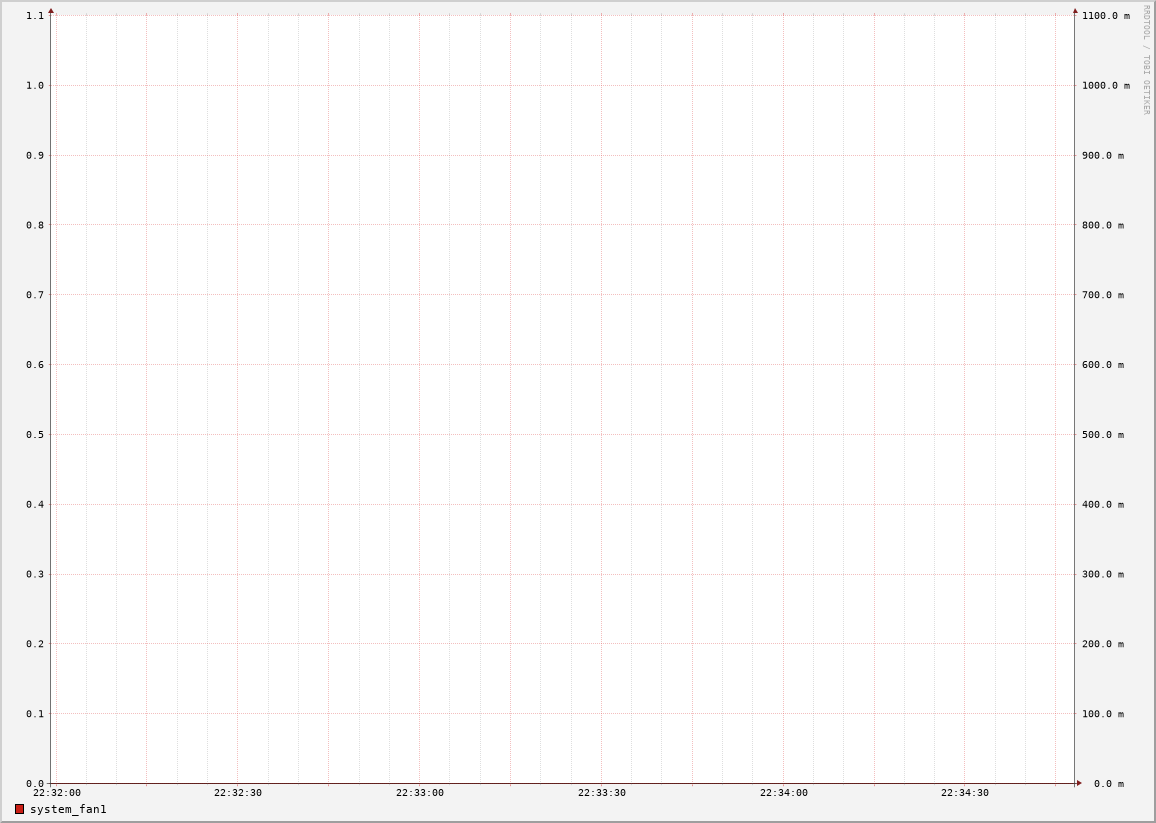Click the red arrow atop right axis
1156x823 pixels.
tap(1075, 11)
